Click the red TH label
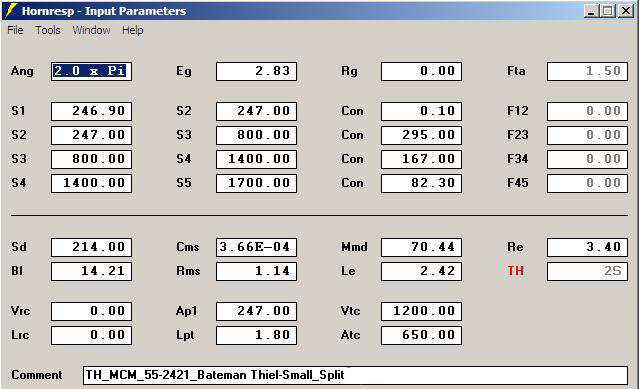 [x=516, y=271]
